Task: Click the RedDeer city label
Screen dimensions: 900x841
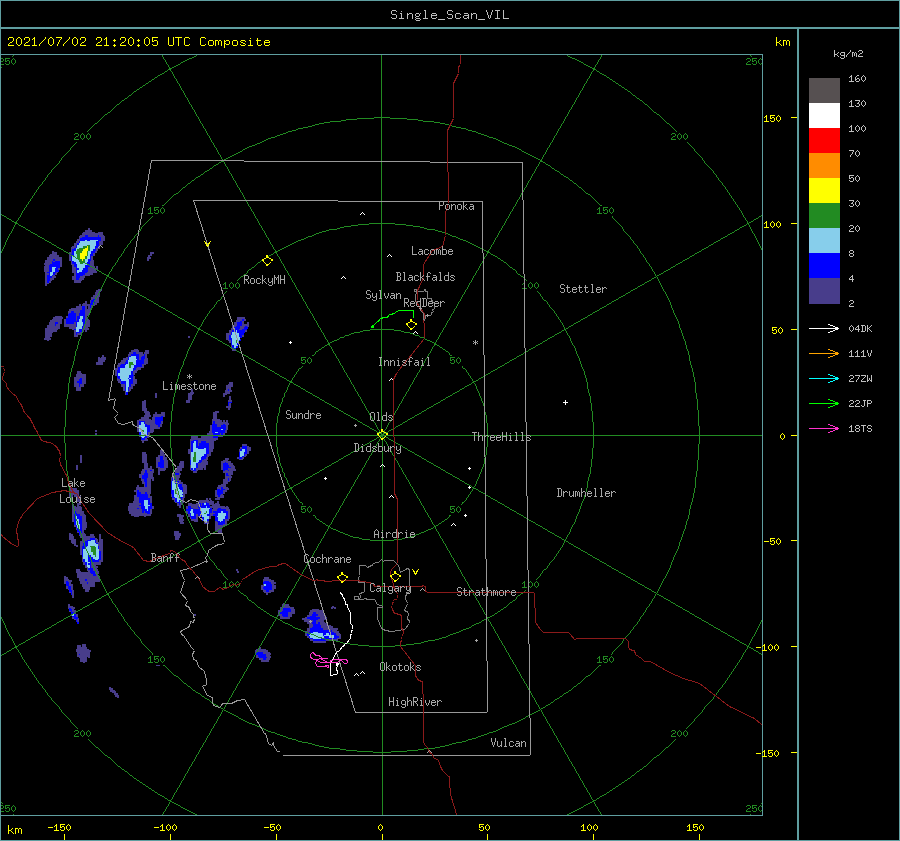Action: [x=424, y=303]
